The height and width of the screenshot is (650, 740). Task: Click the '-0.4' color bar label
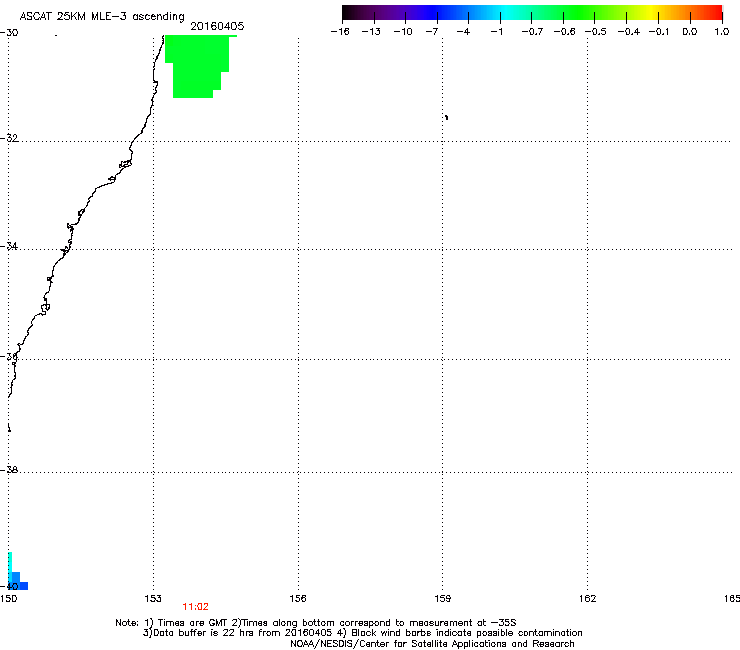click(x=629, y=32)
